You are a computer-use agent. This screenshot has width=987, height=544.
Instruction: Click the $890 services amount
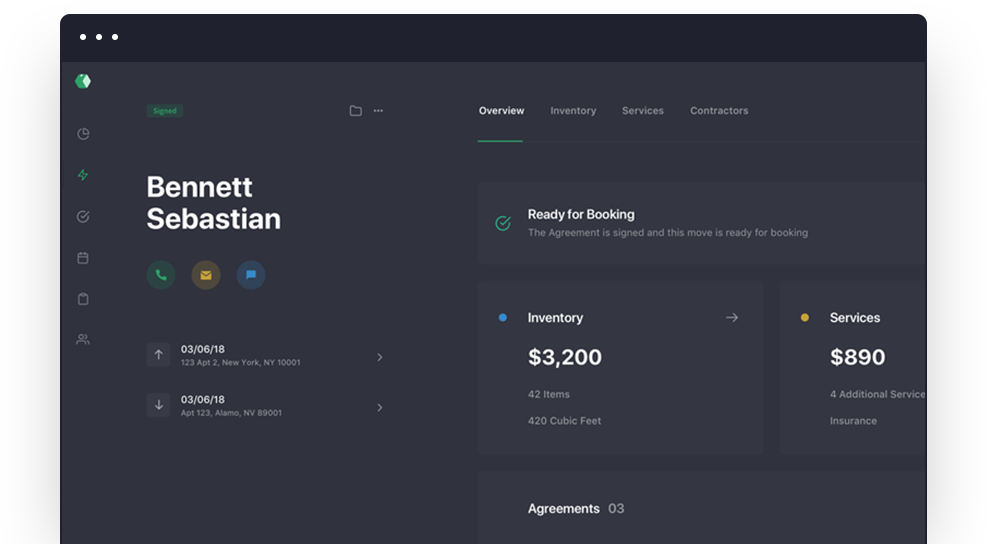click(857, 357)
